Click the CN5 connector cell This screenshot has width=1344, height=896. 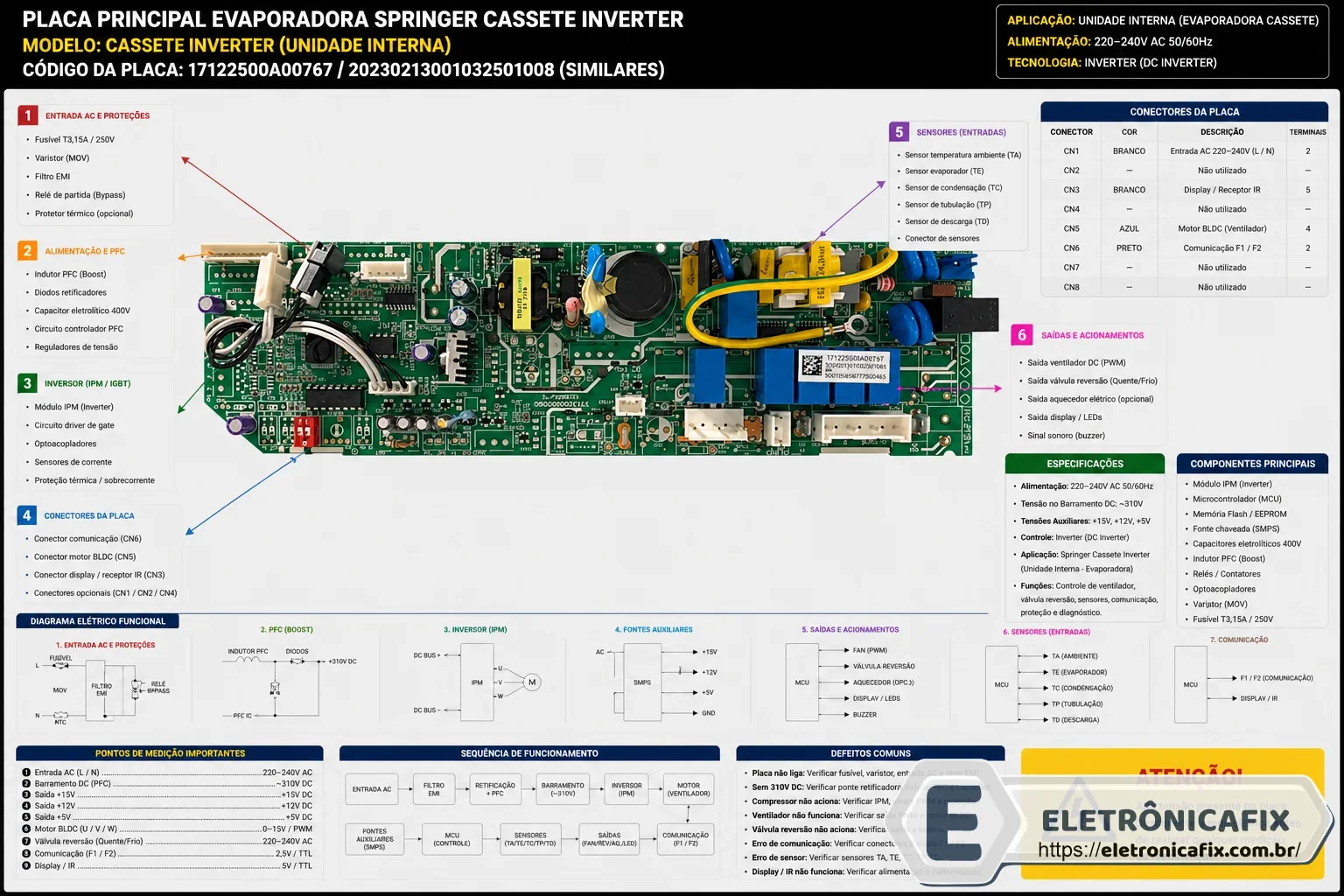point(1071,228)
